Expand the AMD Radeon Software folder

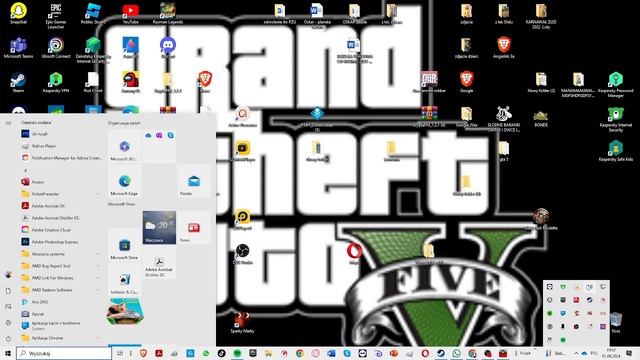60,290
